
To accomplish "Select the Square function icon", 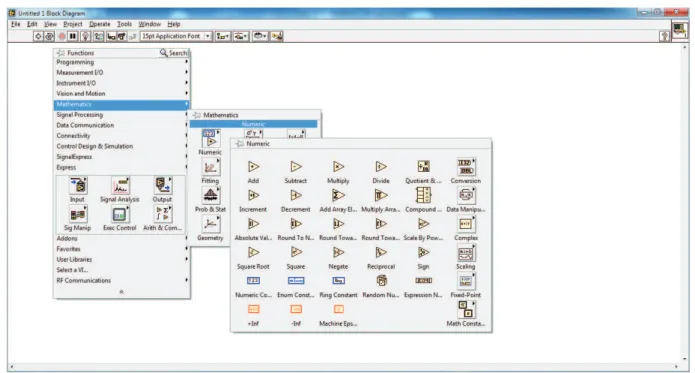I will [x=296, y=253].
